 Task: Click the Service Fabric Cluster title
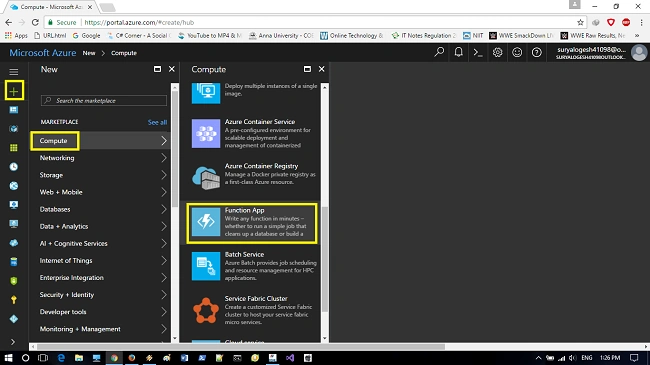tap(256, 298)
